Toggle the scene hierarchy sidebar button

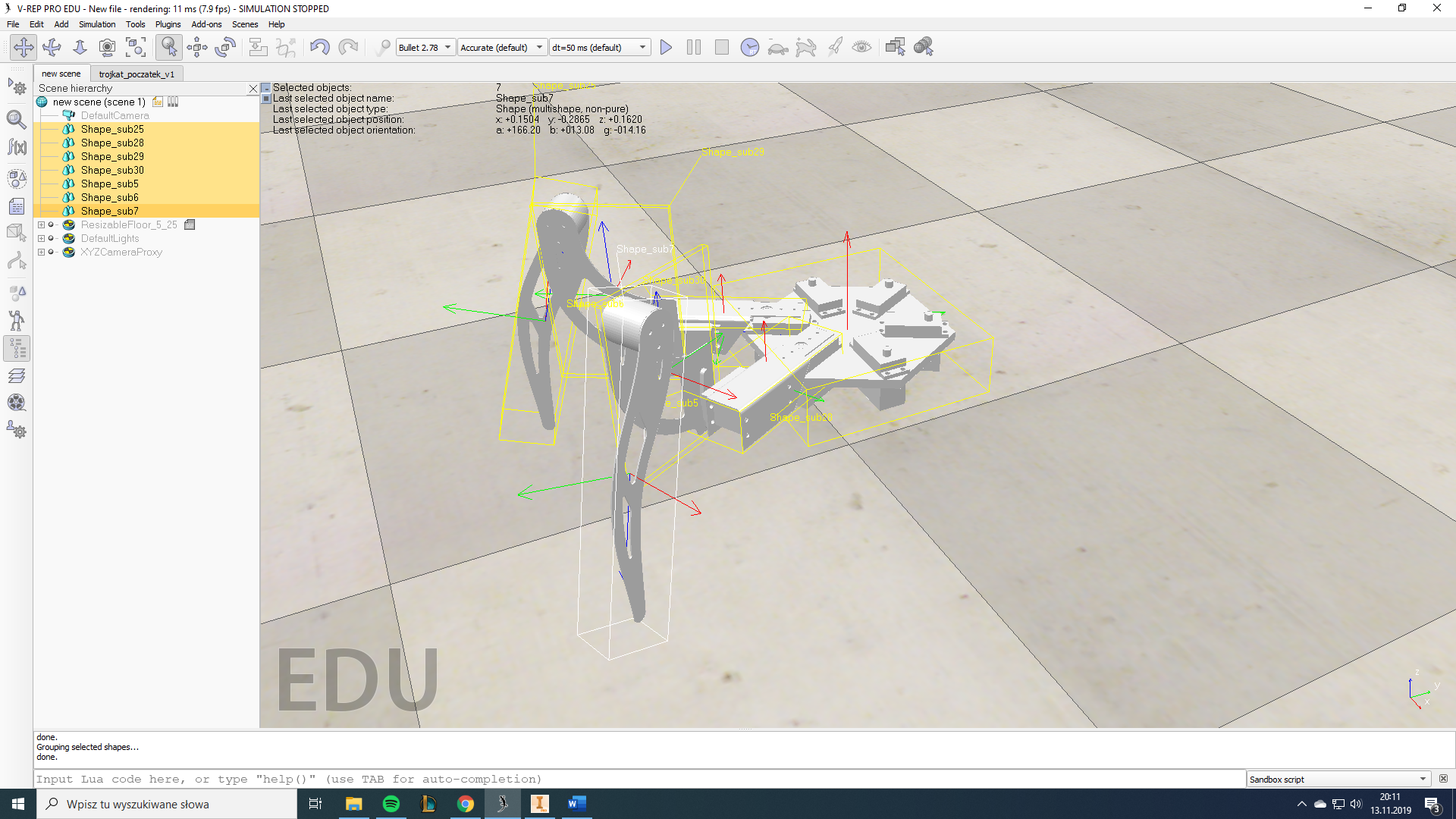[x=17, y=349]
